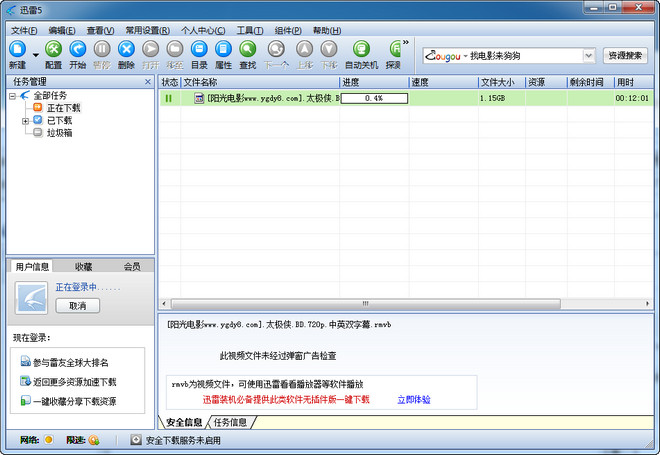Click the 1.15GB file size cell

492,98
